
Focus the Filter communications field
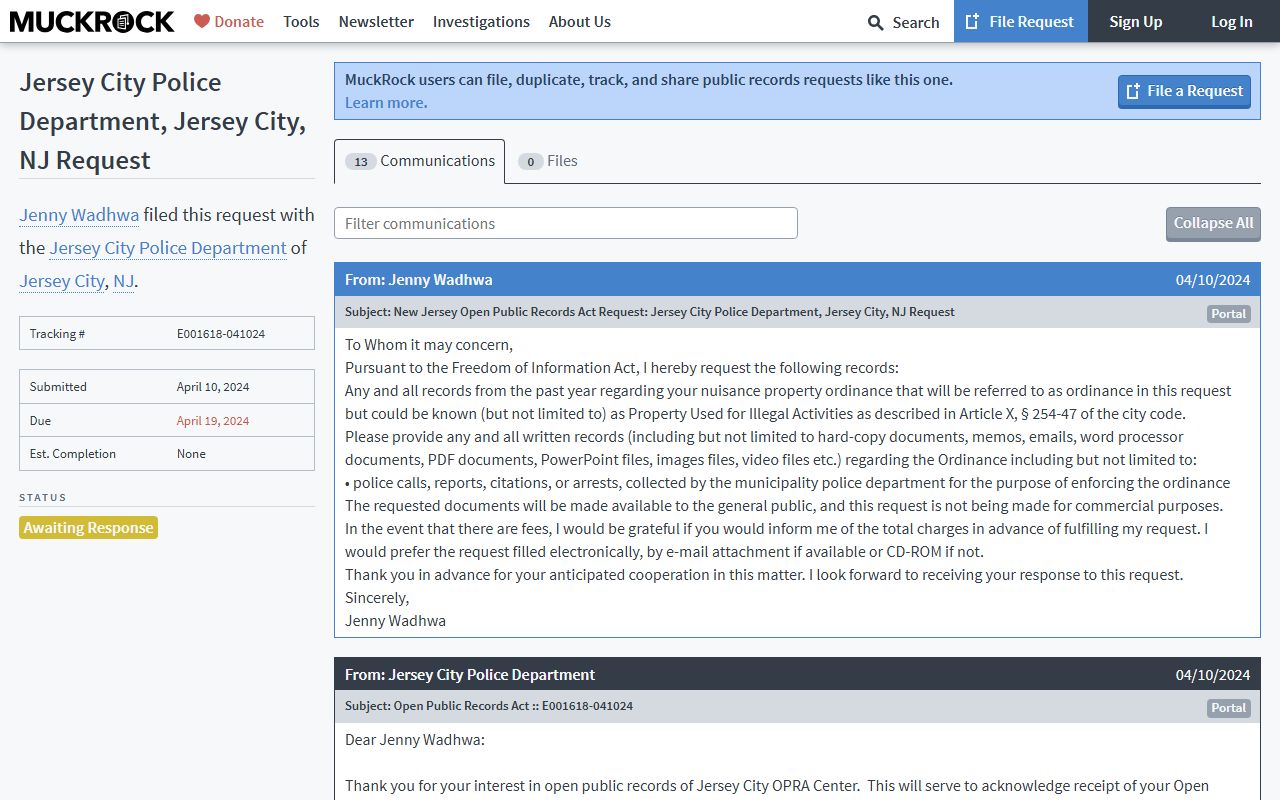point(566,223)
